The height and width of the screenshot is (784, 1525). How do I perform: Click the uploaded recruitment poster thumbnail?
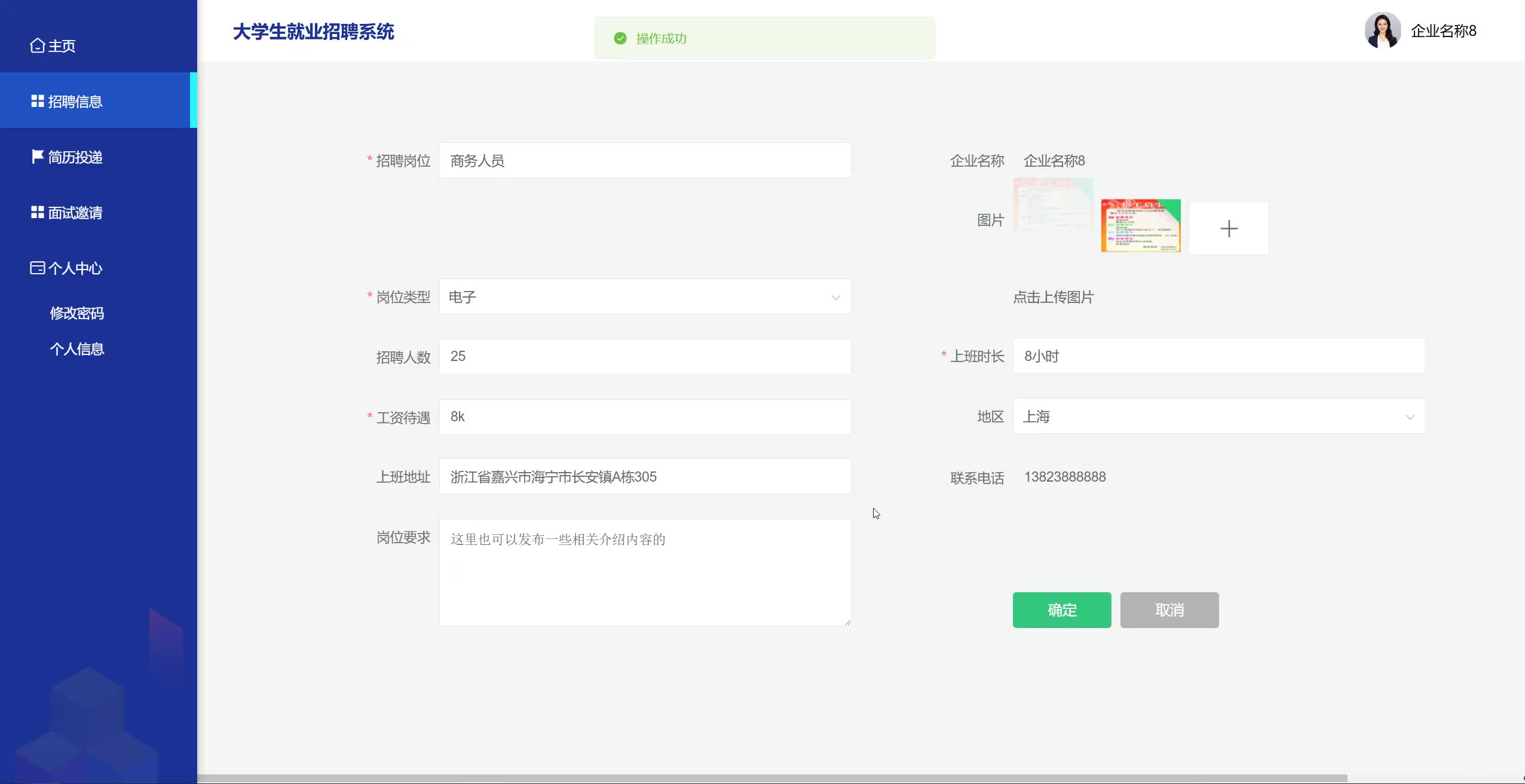[1140, 226]
